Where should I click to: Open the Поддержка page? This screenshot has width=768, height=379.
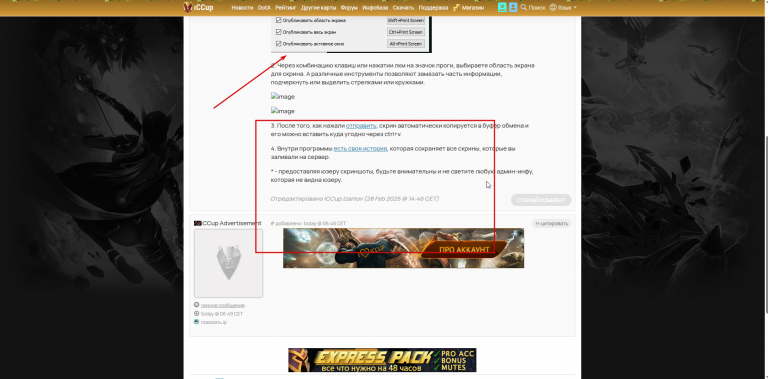click(433, 8)
